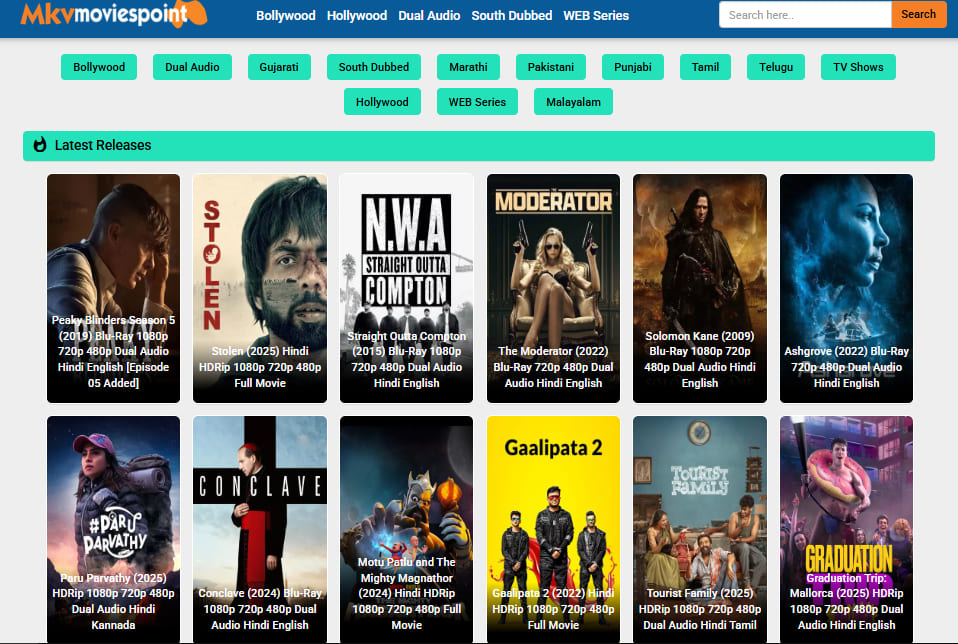
Task: Select the Tamil category button
Action: [x=705, y=67]
